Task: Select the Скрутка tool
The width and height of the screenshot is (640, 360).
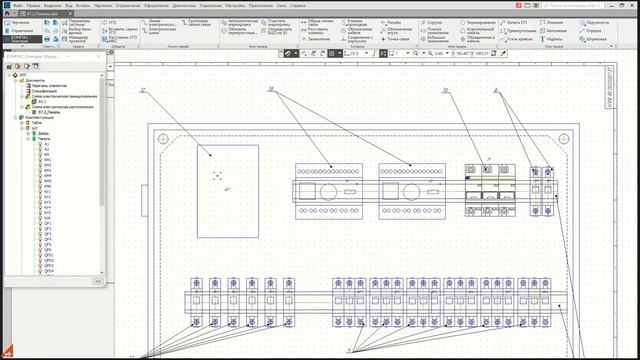Action: point(431,22)
